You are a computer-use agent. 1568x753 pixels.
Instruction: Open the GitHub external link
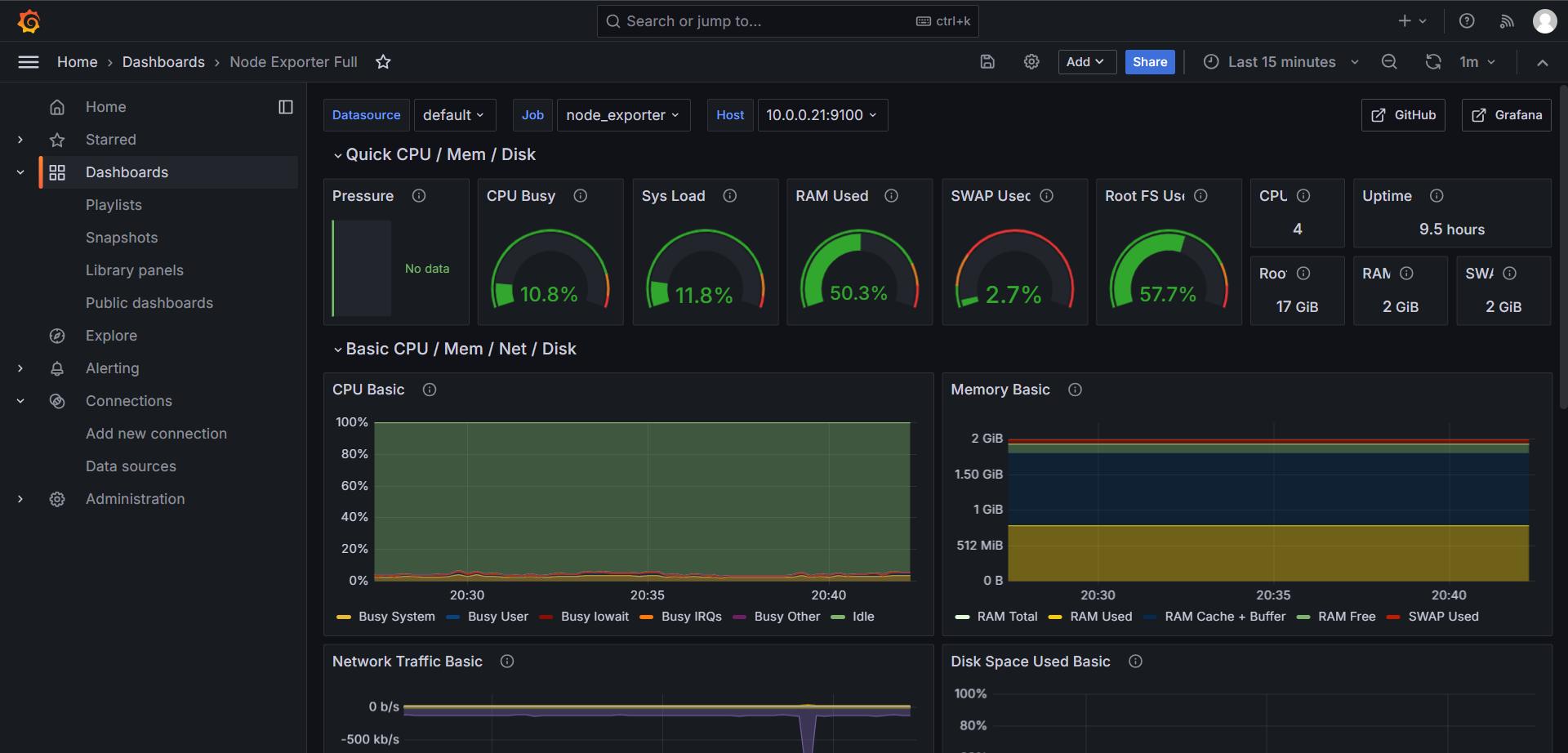tap(1403, 115)
